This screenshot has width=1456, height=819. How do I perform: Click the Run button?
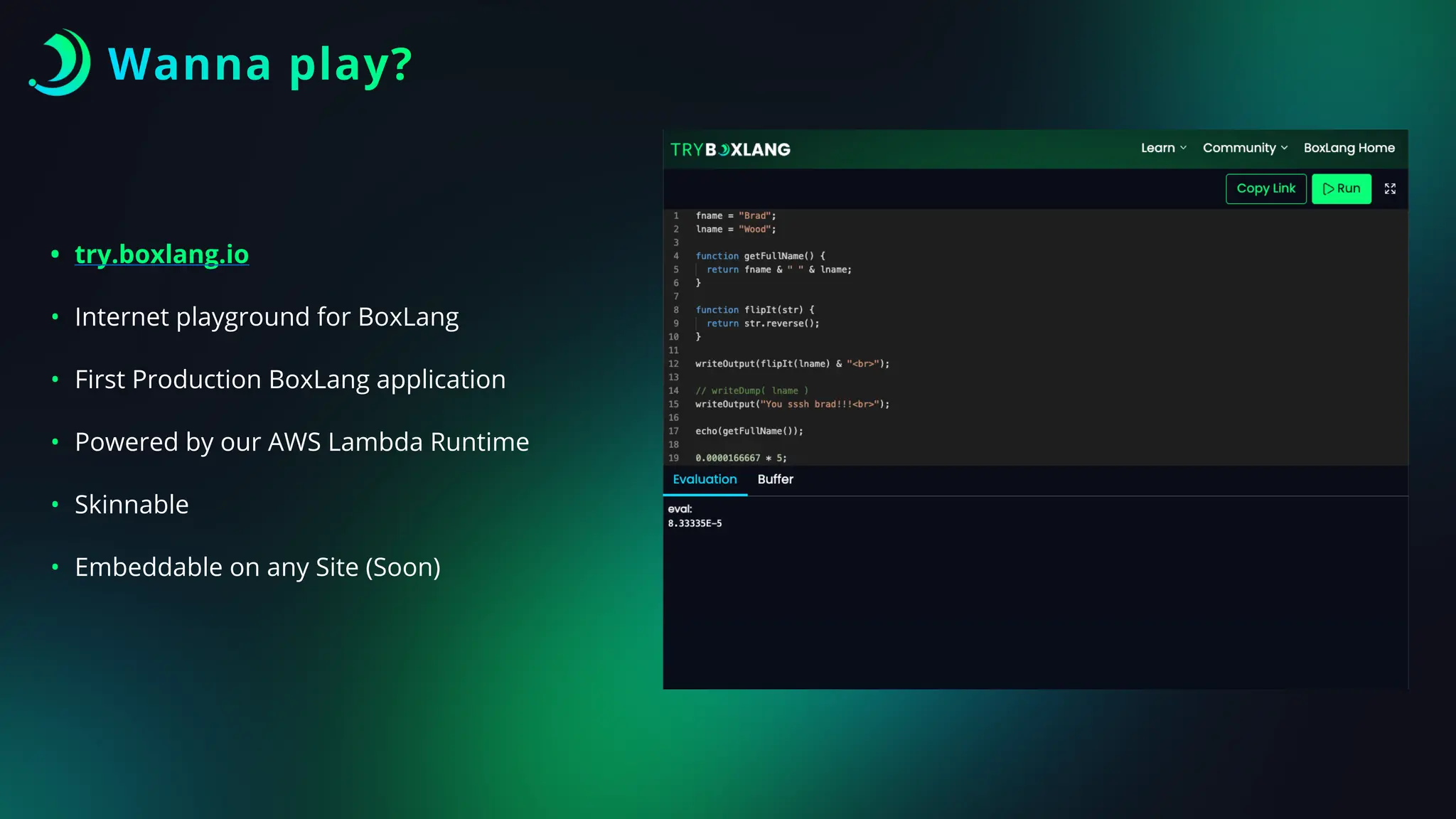[x=1341, y=189]
